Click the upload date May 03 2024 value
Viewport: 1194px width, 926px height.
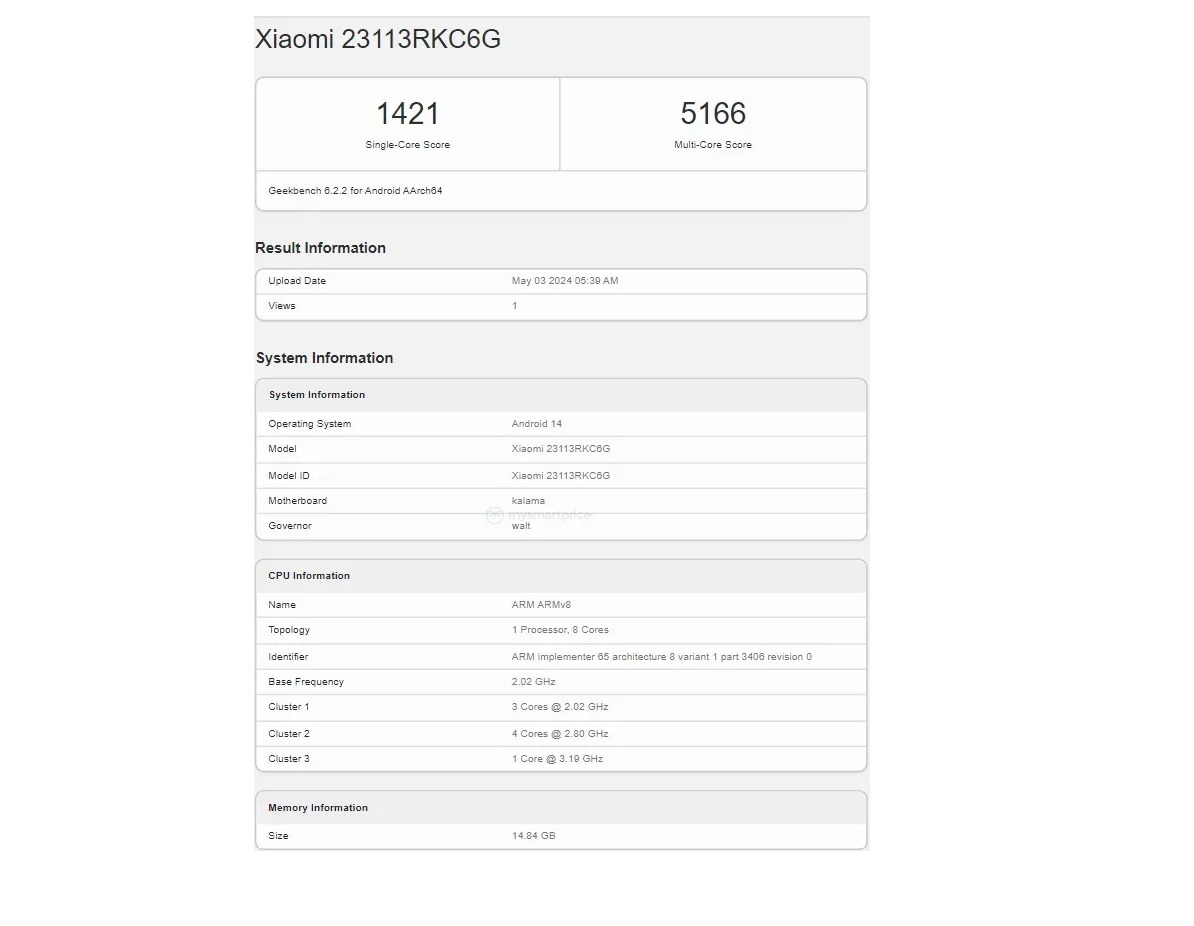(565, 281)
